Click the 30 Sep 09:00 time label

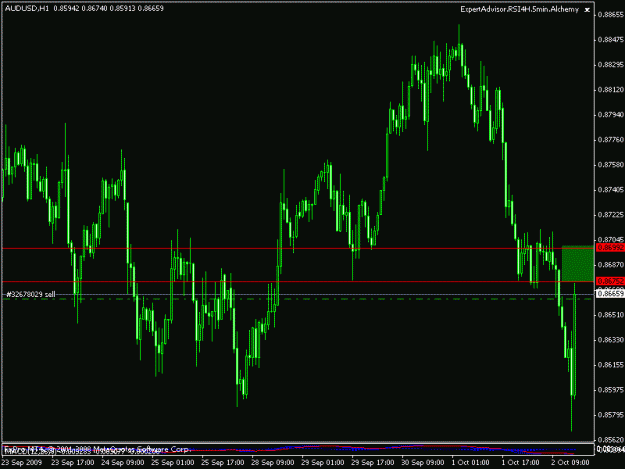pyautogui.click(x=423, y=463)
